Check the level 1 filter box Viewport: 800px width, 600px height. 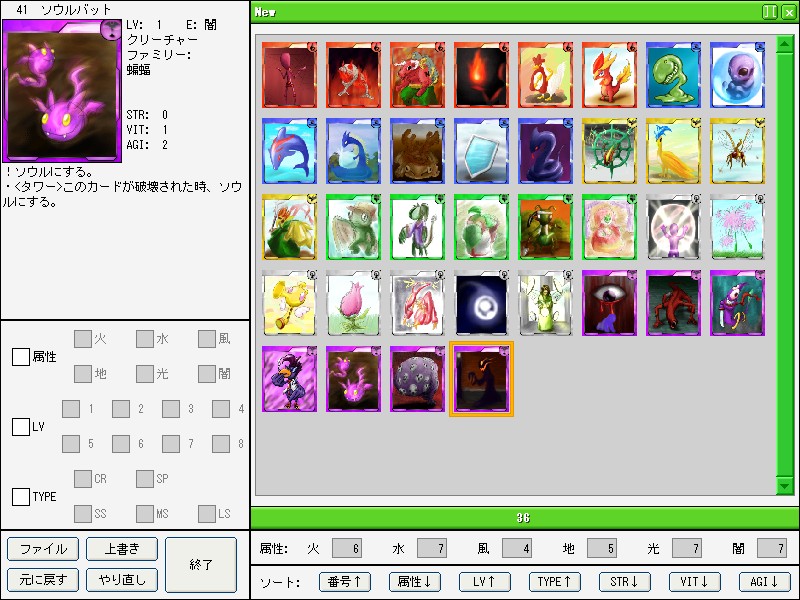(71, 409)
